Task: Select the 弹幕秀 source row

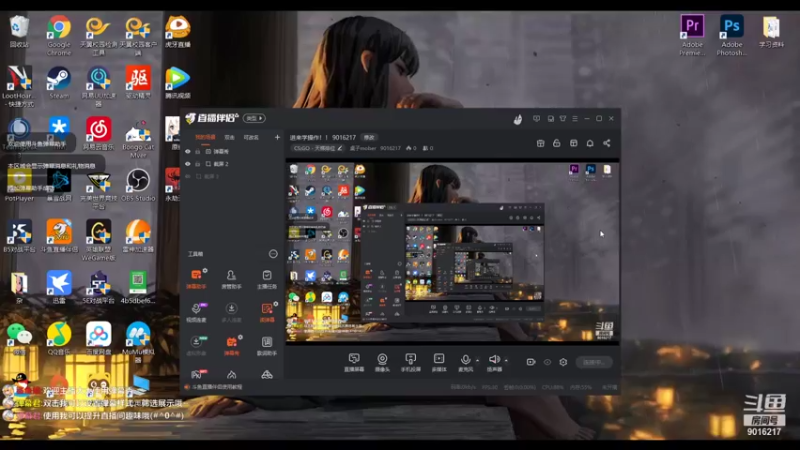Action: point(232,152)
